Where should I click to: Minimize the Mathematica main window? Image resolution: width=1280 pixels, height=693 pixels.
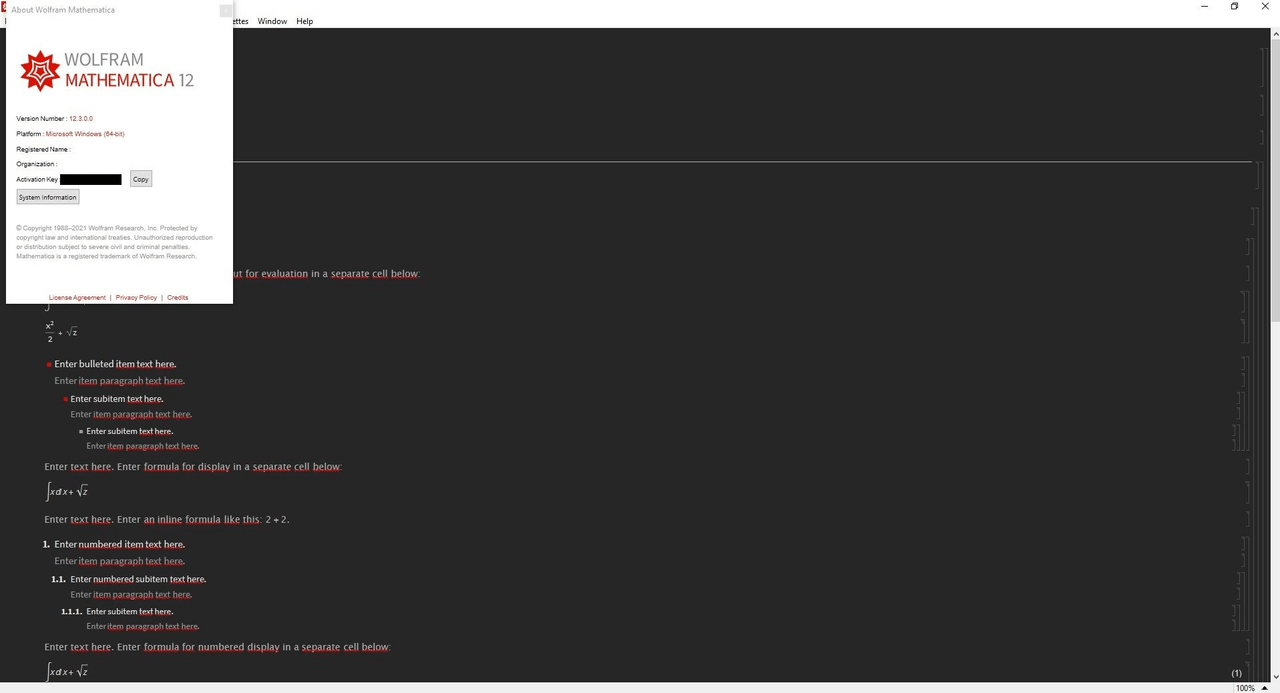(x=1204, y=6)
